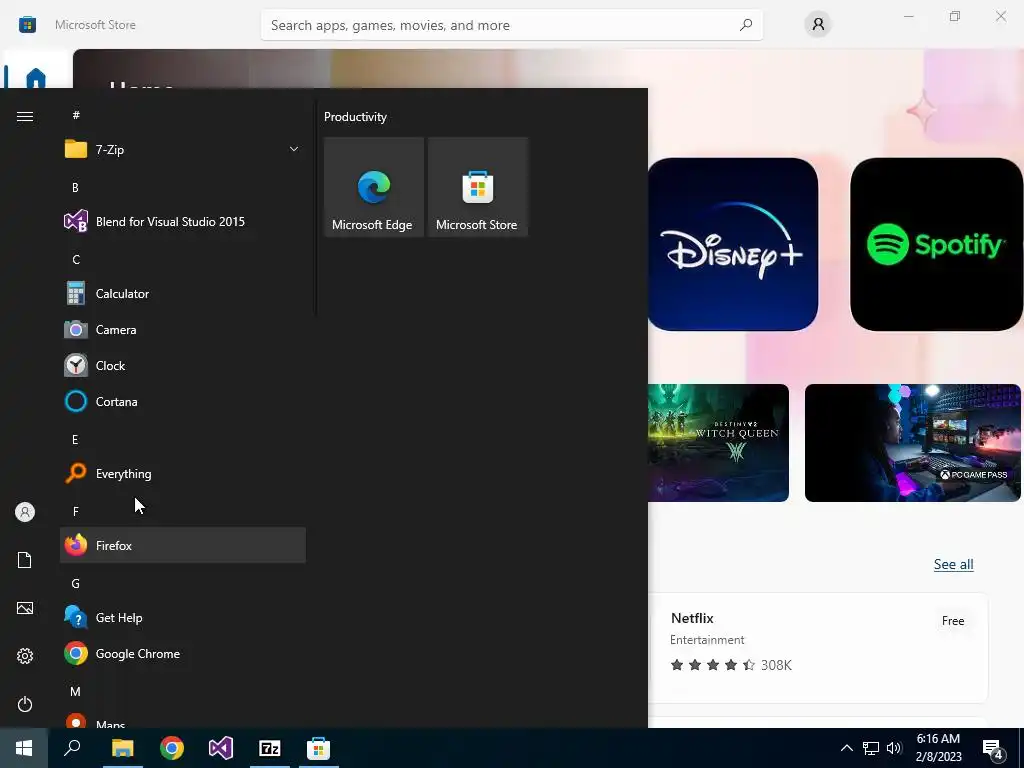Open the notification center icon
The image size is (1024, 768).
point(993,749)
